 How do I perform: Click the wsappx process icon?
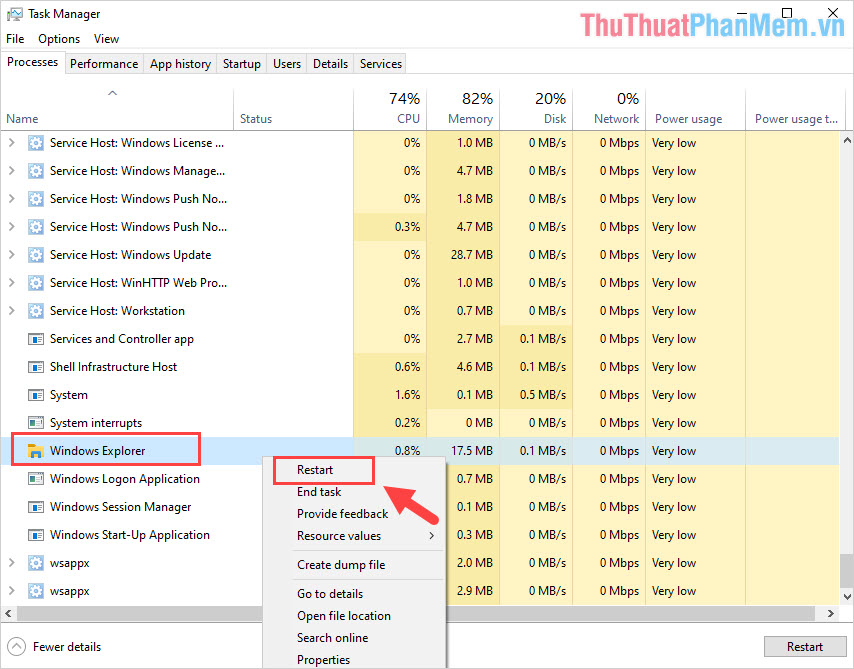[35, 563]
